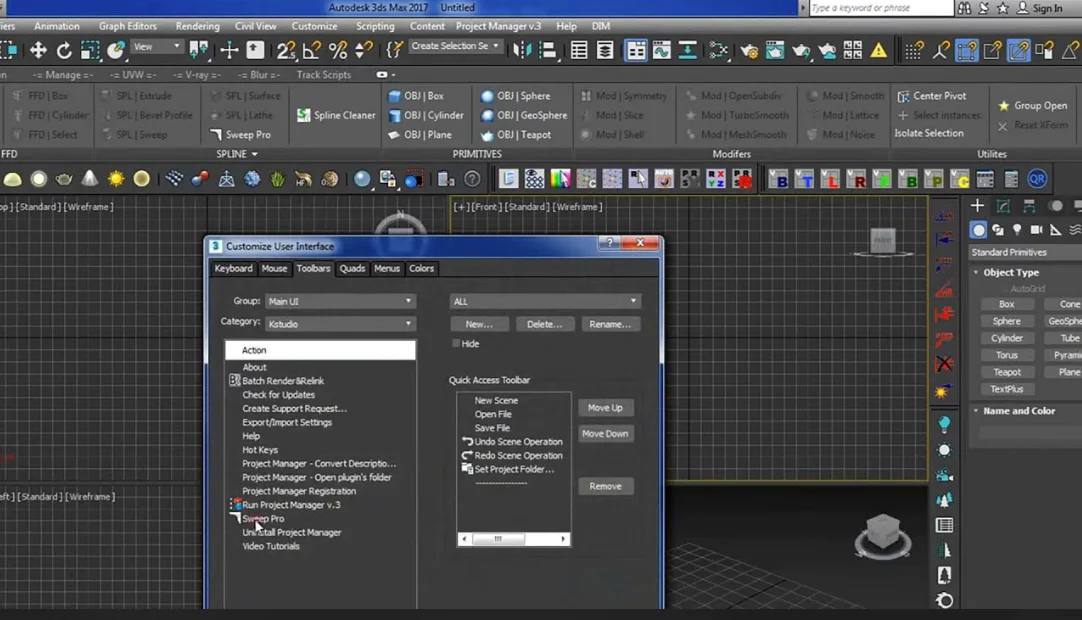This screenshot has height=620, width=1082.
Task: Click the search keyword input field
Action: coord(881,8)
